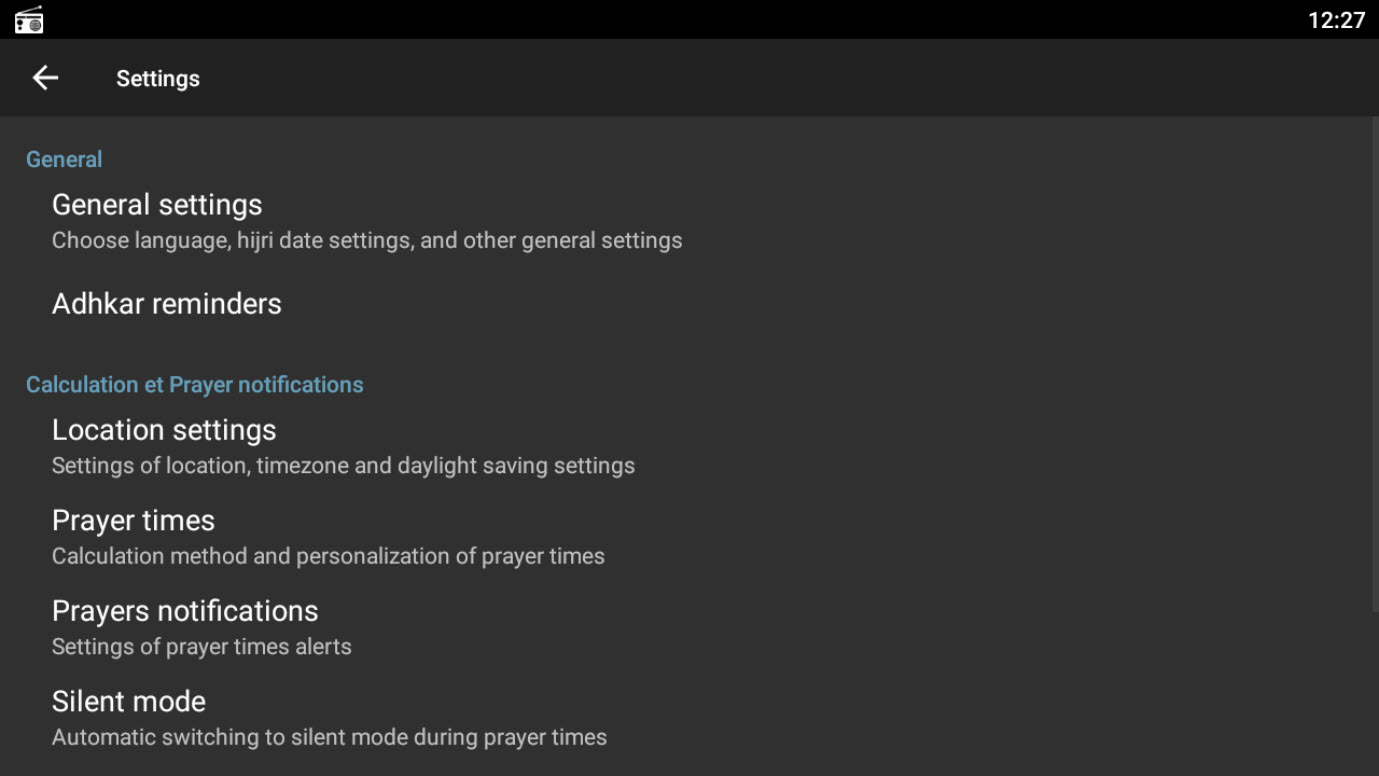The image size is (1379, 776).
Task: Click the black status bar at top
Action: coord(689,20)
